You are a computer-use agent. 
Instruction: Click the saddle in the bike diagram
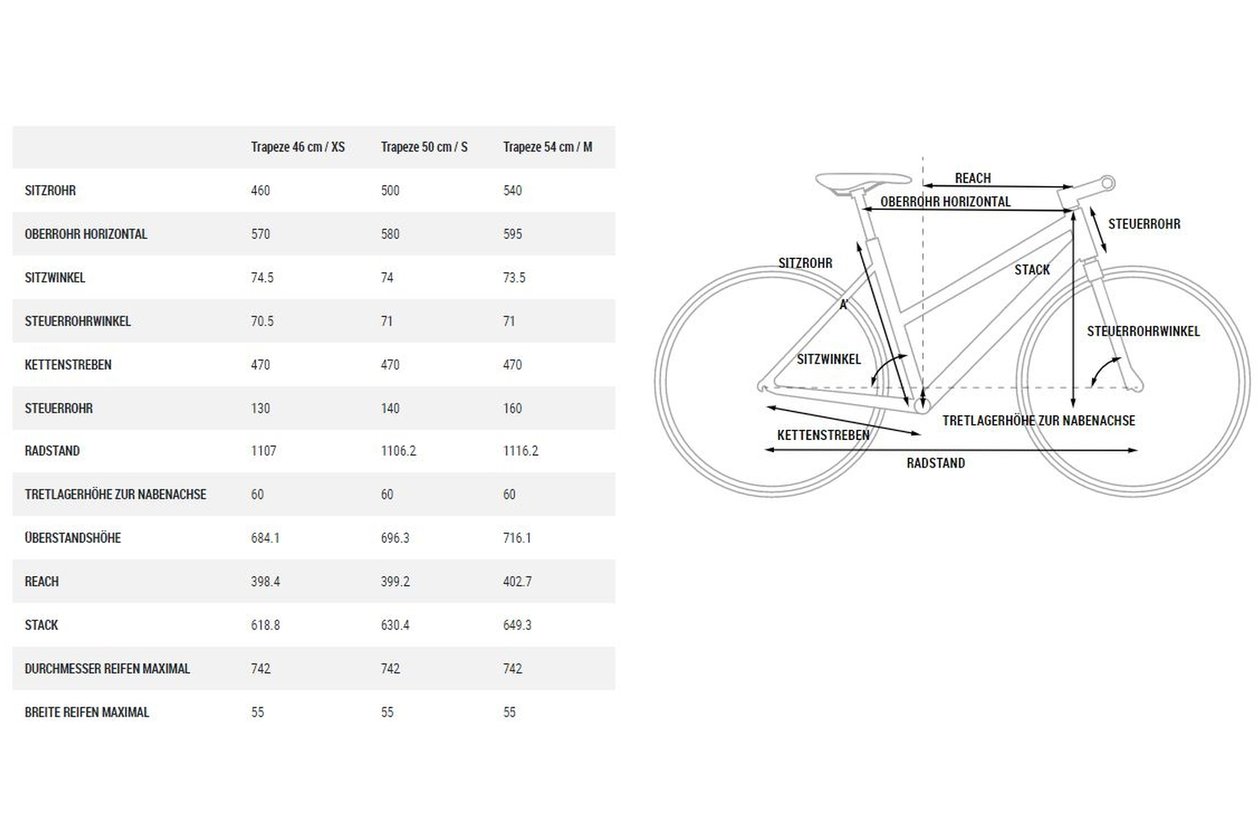point(864,181)
